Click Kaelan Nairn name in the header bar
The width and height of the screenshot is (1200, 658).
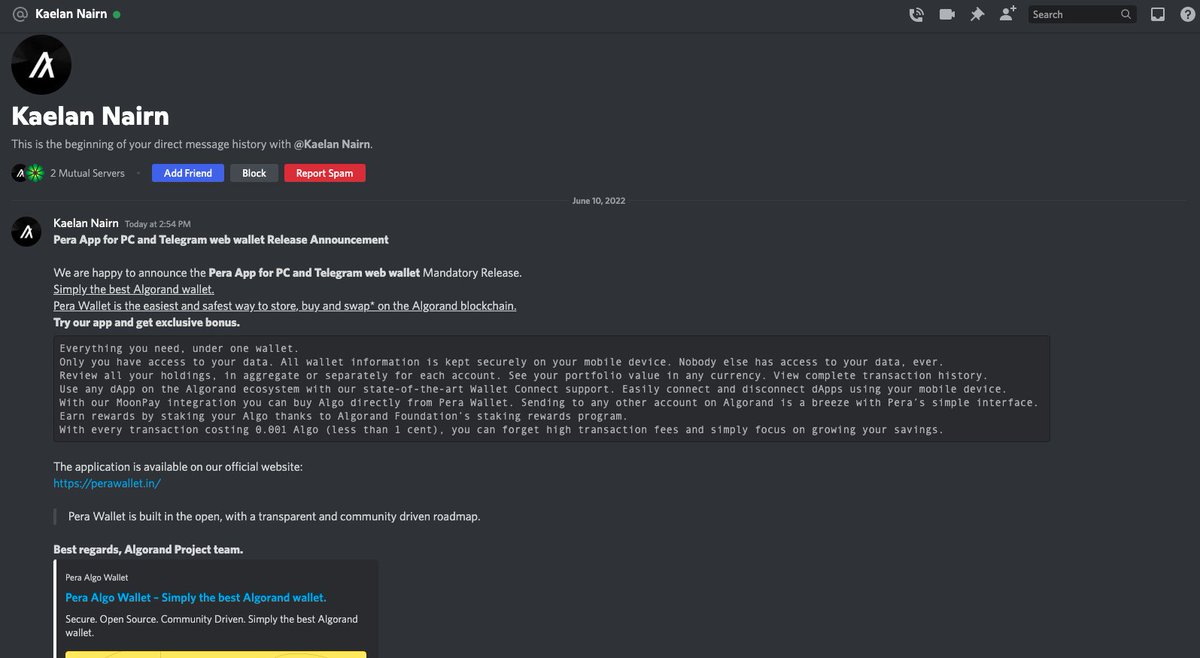coord(72,15)
